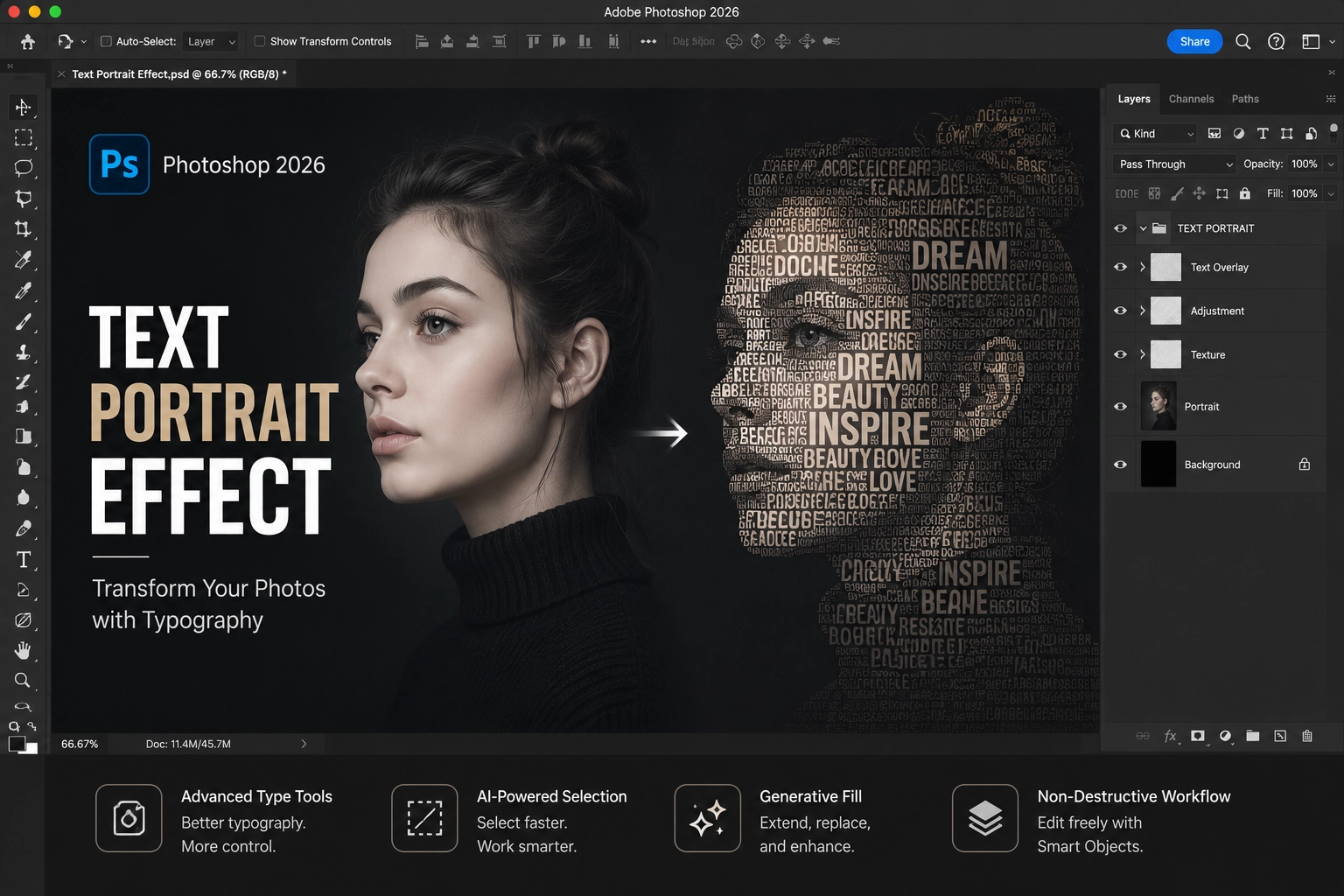Swap foreground and background colors

pos(32,726)
